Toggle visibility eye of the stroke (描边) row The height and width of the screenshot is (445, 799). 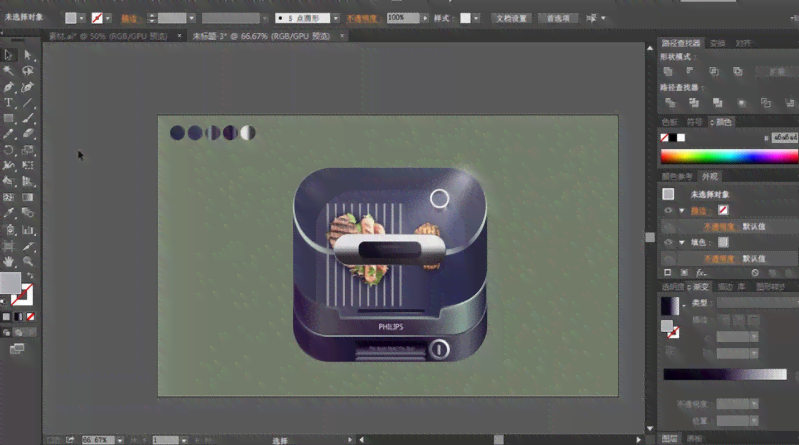(668, 211)
